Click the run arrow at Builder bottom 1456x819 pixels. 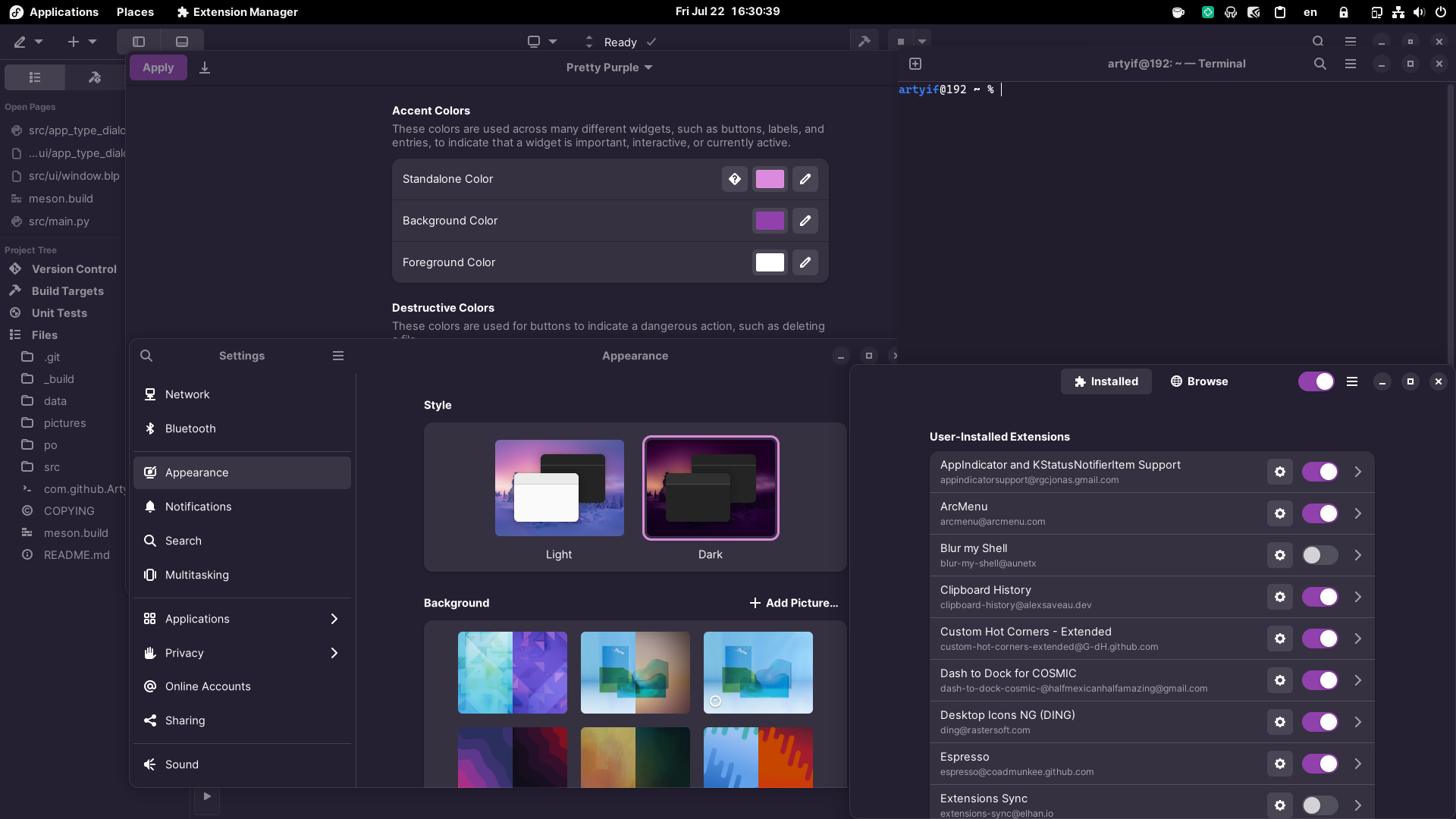click(x=207, y=796)
